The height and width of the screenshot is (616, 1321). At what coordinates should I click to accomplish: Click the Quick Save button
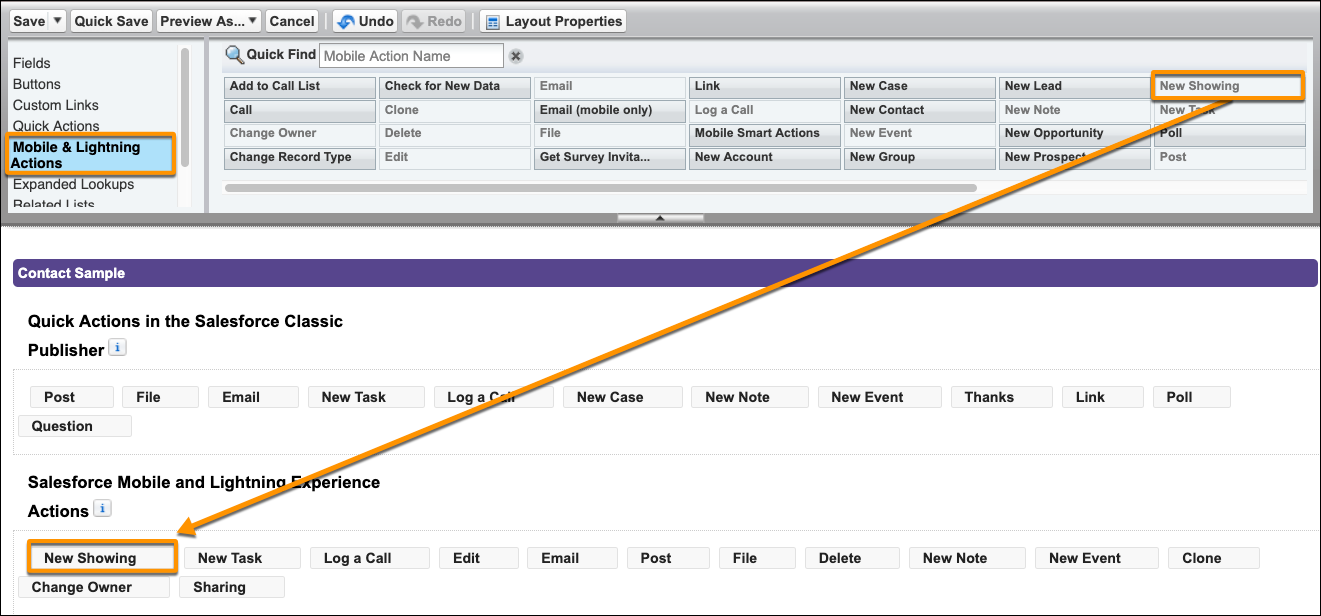(111, 20)
